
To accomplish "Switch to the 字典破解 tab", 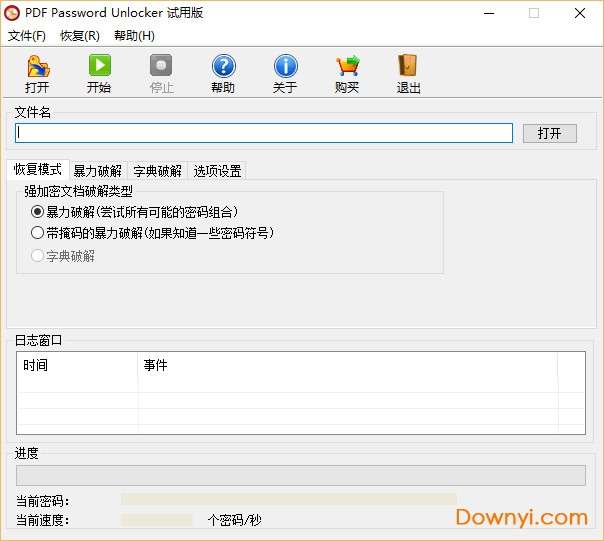I will [x=158, y=171].
